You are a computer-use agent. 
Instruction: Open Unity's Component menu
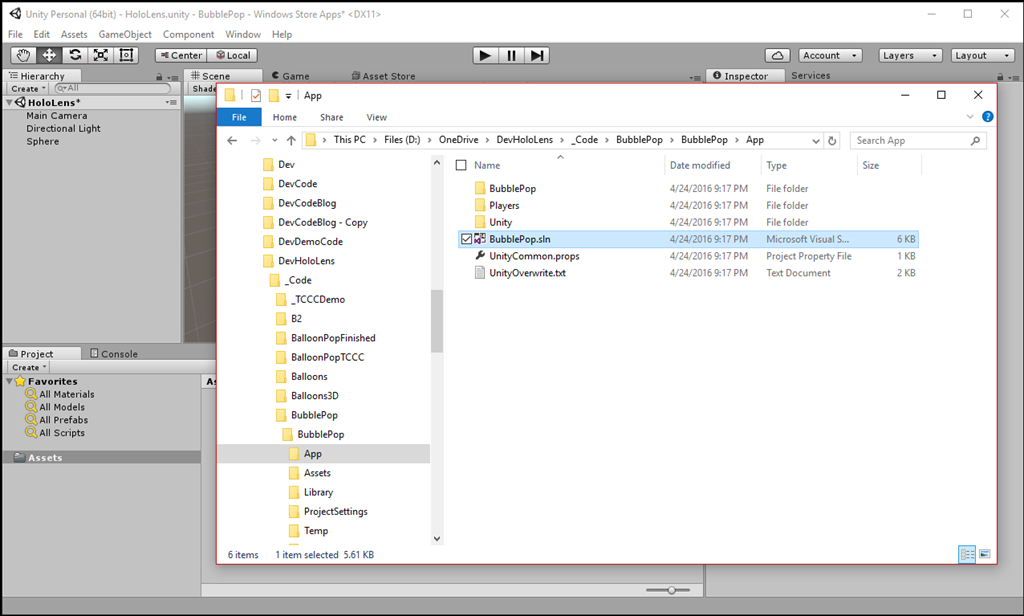point(188,34)
